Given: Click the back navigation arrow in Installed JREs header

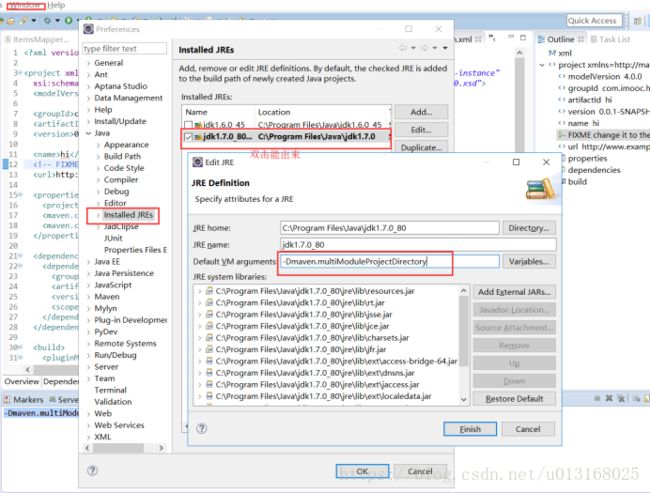Looking at the screenshot, I should pyautogui.click(x=403, y=48).
